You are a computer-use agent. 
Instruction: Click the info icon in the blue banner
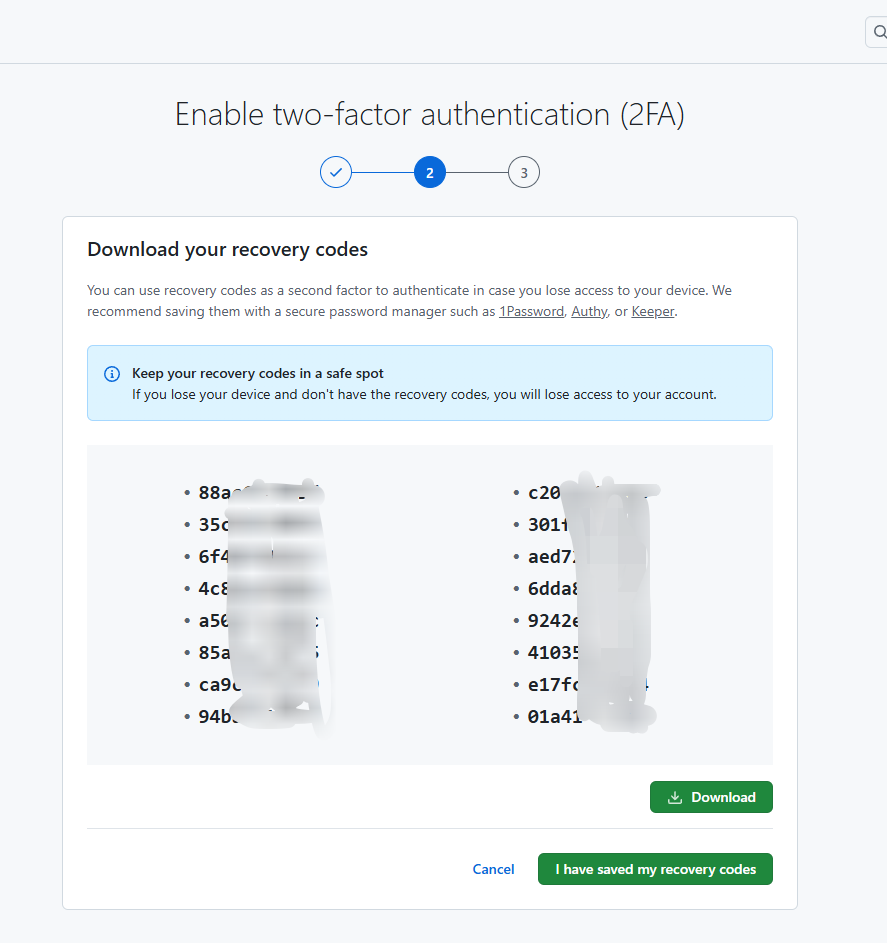tap(112, 374)
